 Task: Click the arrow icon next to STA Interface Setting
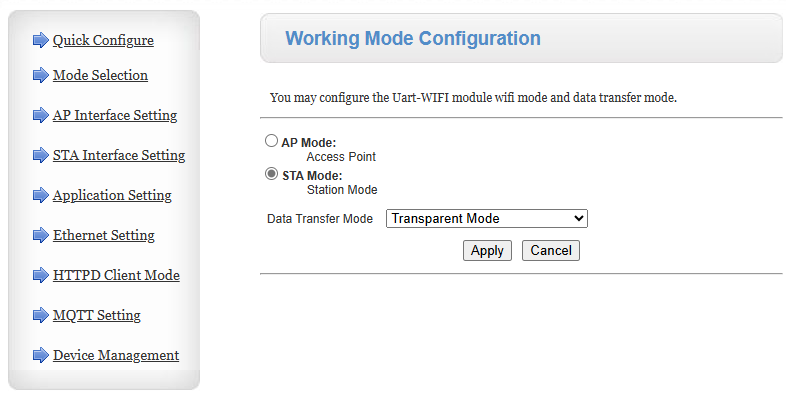click(41, 155)
